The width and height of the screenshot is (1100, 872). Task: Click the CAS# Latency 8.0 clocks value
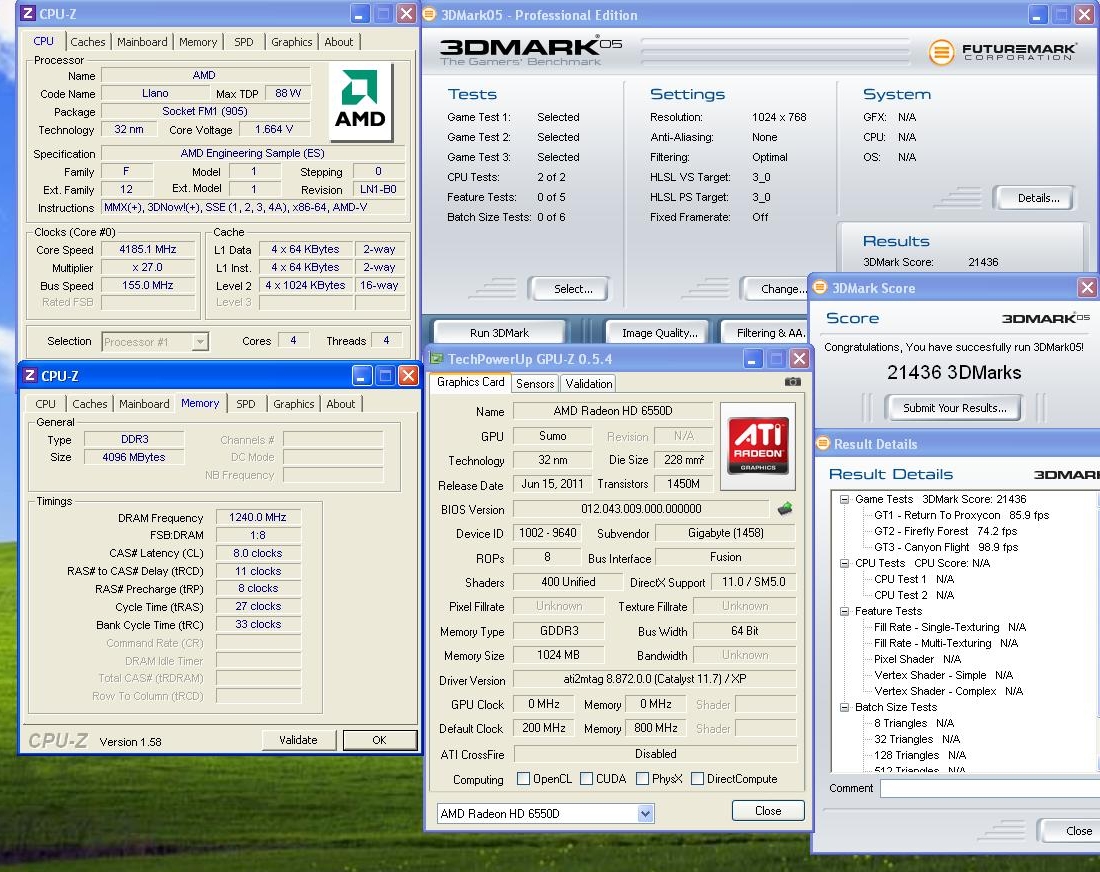257,553
